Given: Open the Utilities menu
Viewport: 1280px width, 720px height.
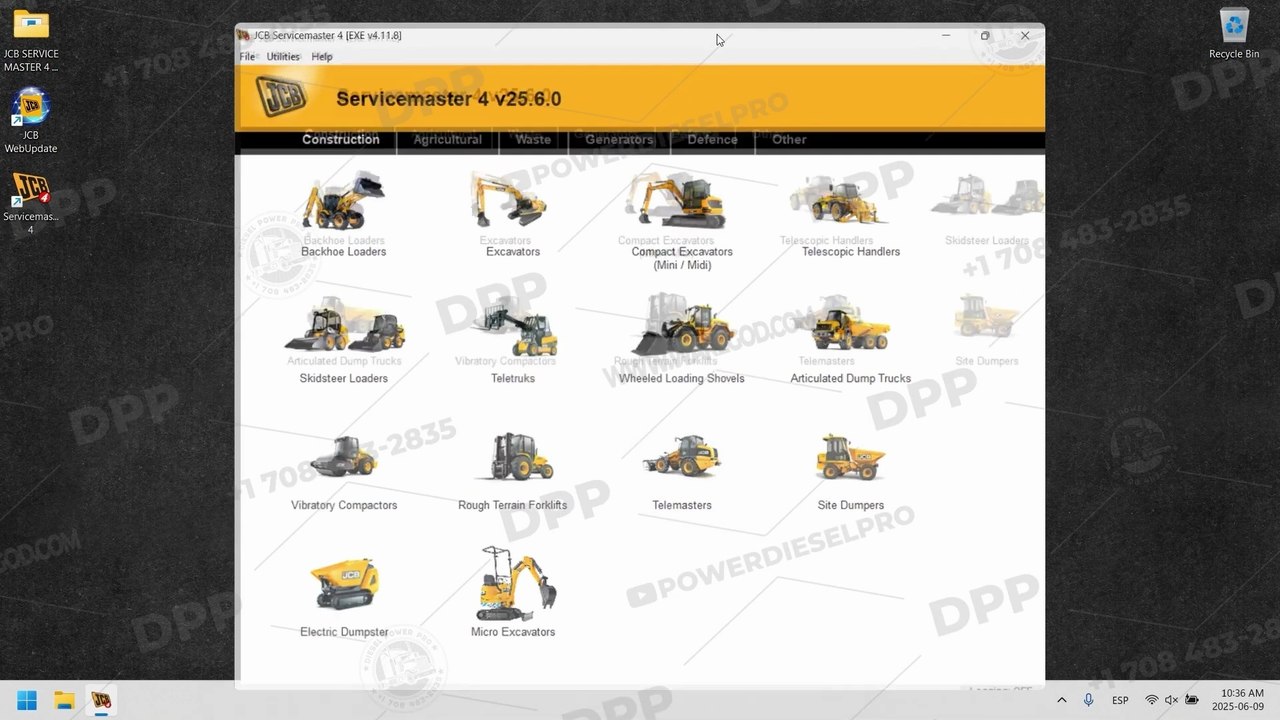Looking at the screenshot, I should [283, 57].
